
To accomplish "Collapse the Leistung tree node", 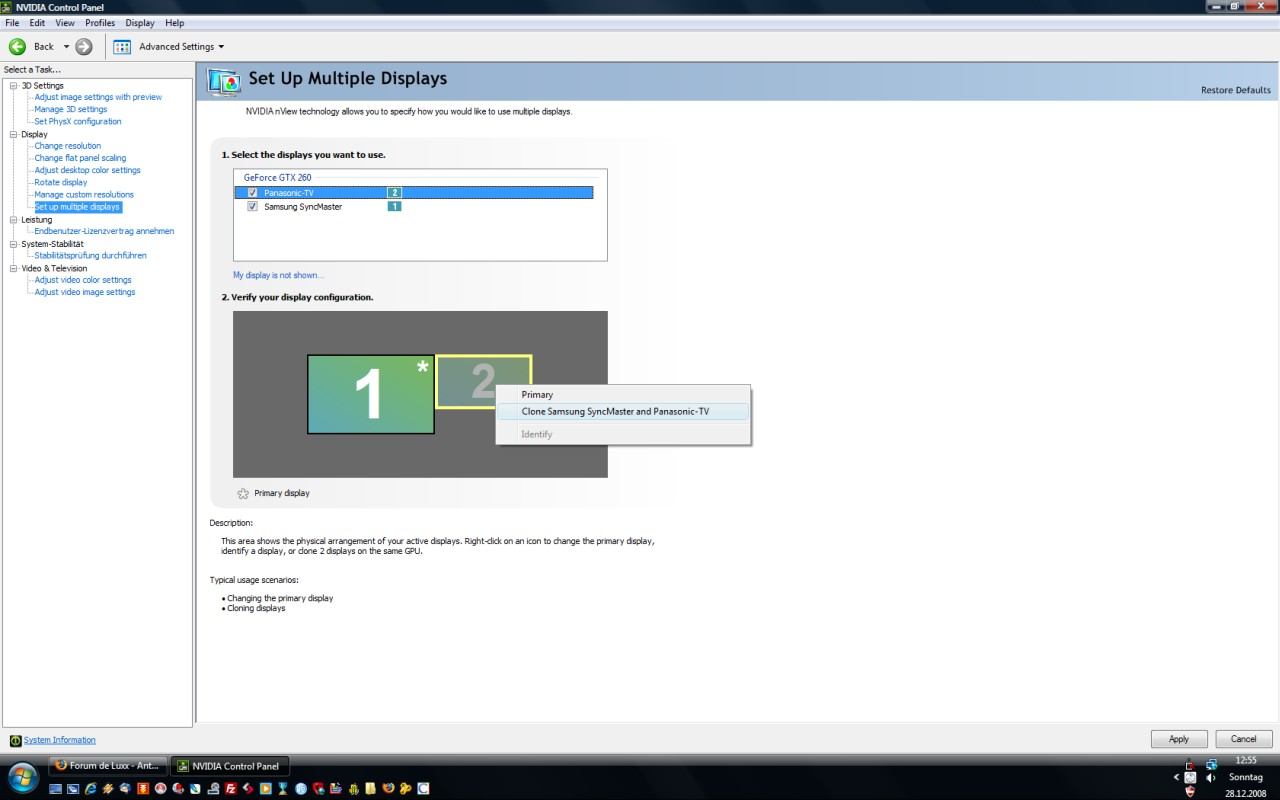I will [14, 220].
